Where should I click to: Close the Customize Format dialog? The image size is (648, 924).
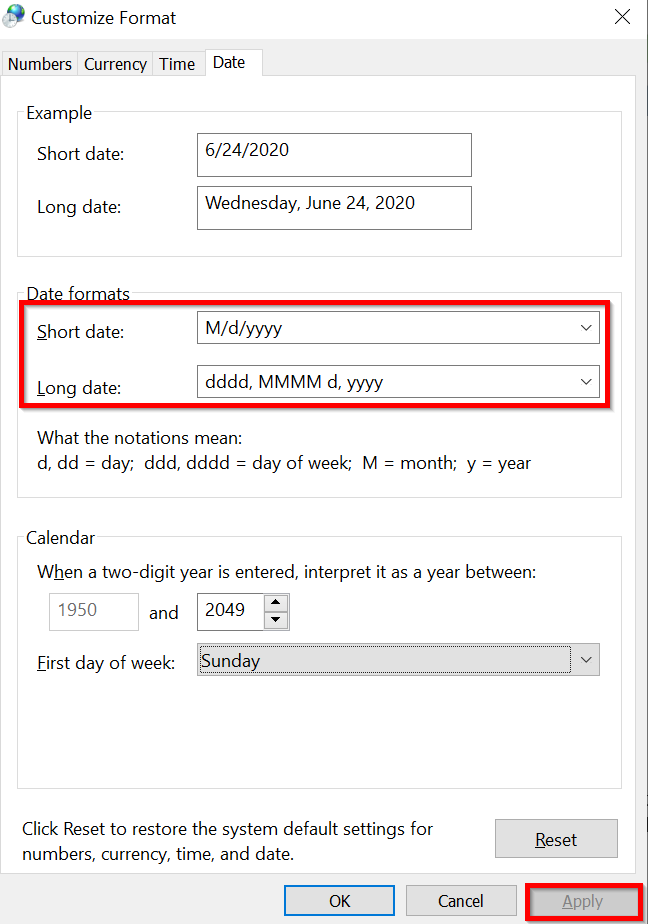pyautogui.click(x=622, y=16)
